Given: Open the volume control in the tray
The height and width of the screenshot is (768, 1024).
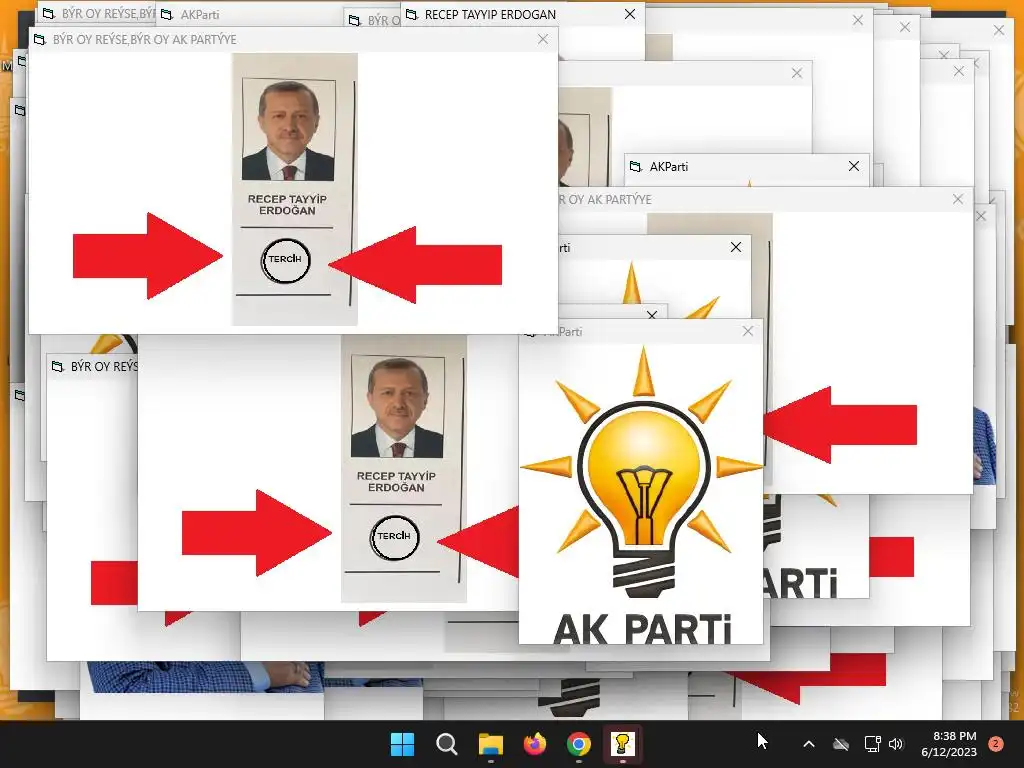Looking at the screenshot, I should [x=895, y=744].
